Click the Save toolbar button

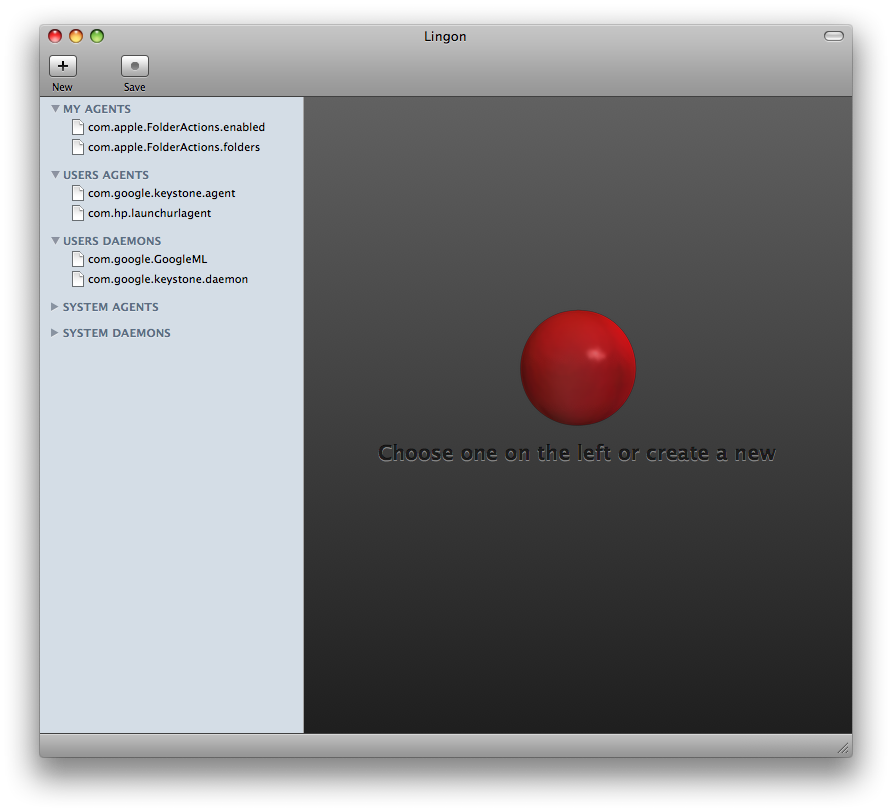pos(135,66)
